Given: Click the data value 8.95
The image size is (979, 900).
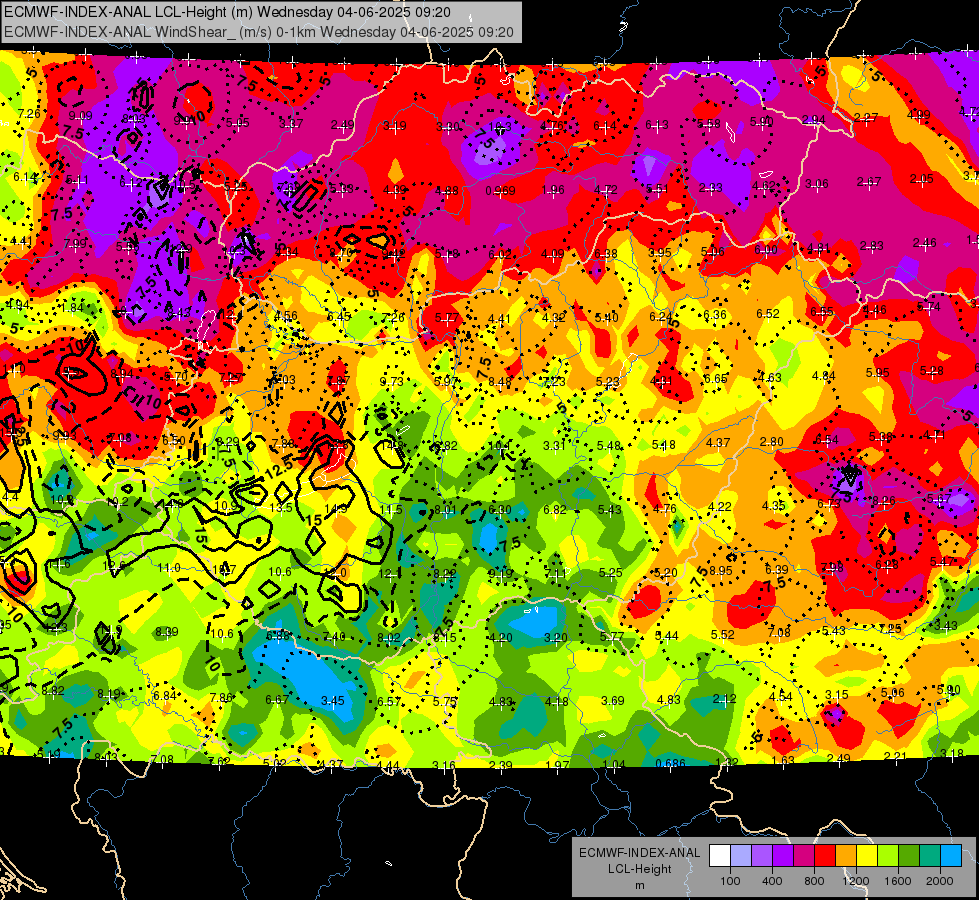Looking at the screenshot, I should pyautogui.click(x=721, y=570).
